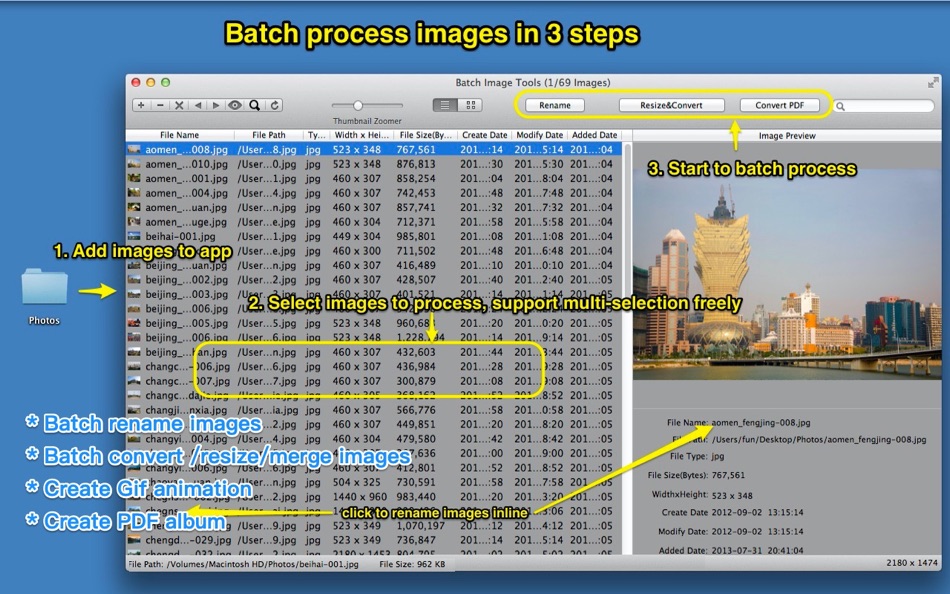
Task: Click status bar File Size: 962 KB
Action: [412, 564]
